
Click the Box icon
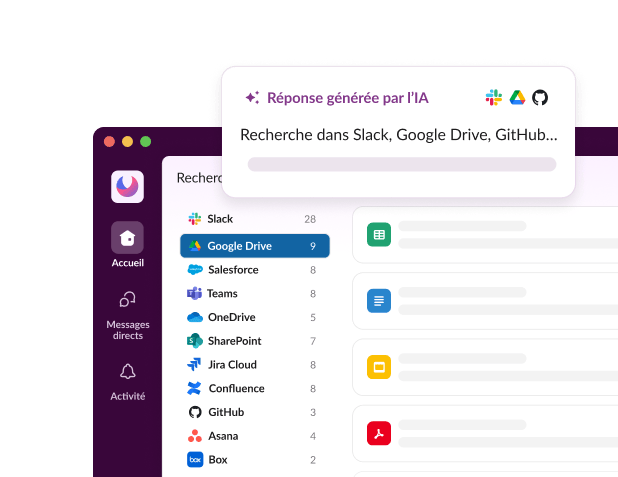195,460
